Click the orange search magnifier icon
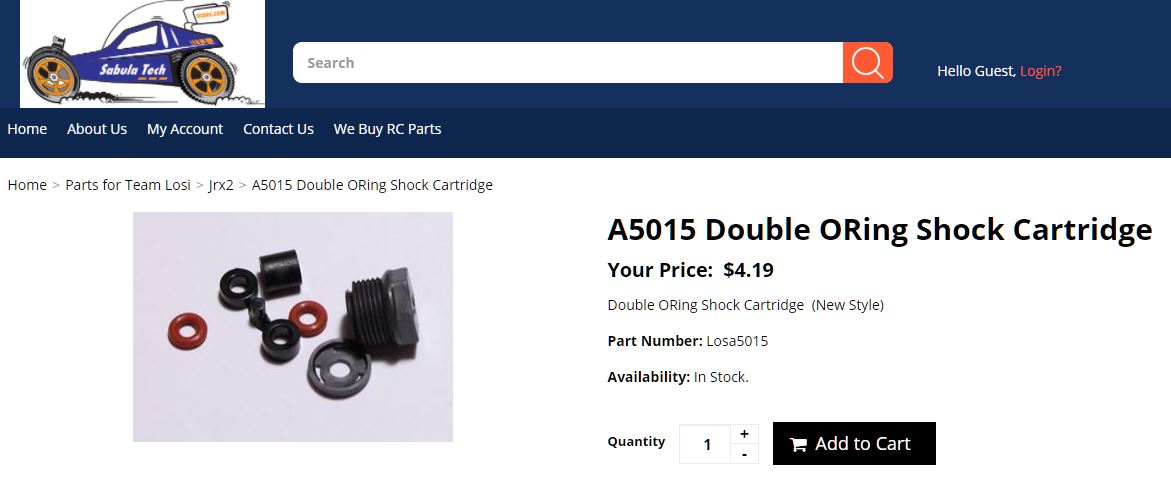1171x494 pixels. 868,63
